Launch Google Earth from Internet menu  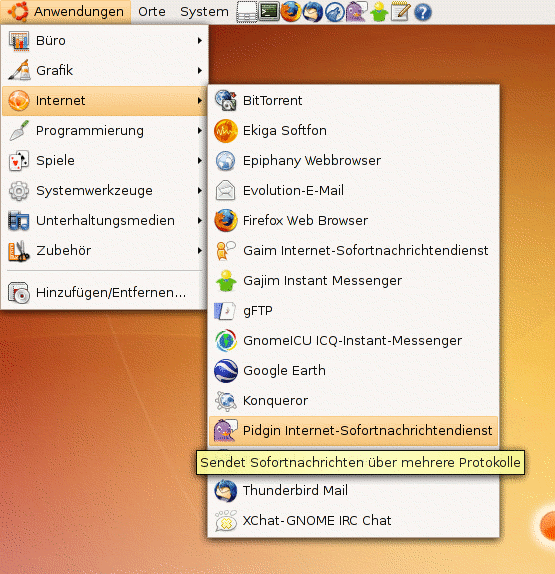353,370
